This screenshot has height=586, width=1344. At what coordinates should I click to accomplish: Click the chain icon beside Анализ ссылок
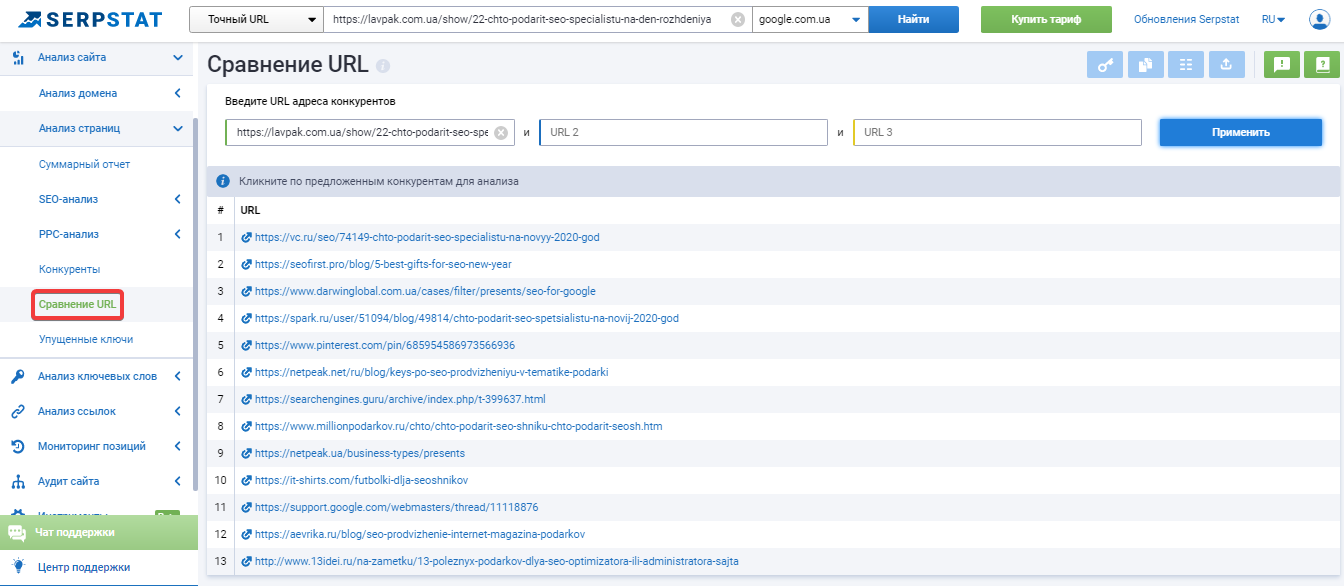coord(18,411)
